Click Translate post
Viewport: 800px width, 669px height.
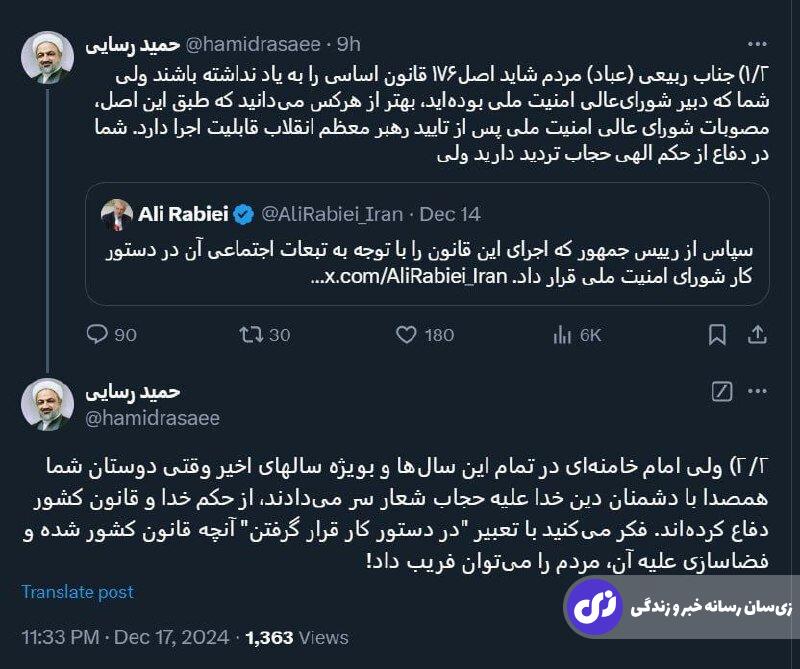point(77,592)
